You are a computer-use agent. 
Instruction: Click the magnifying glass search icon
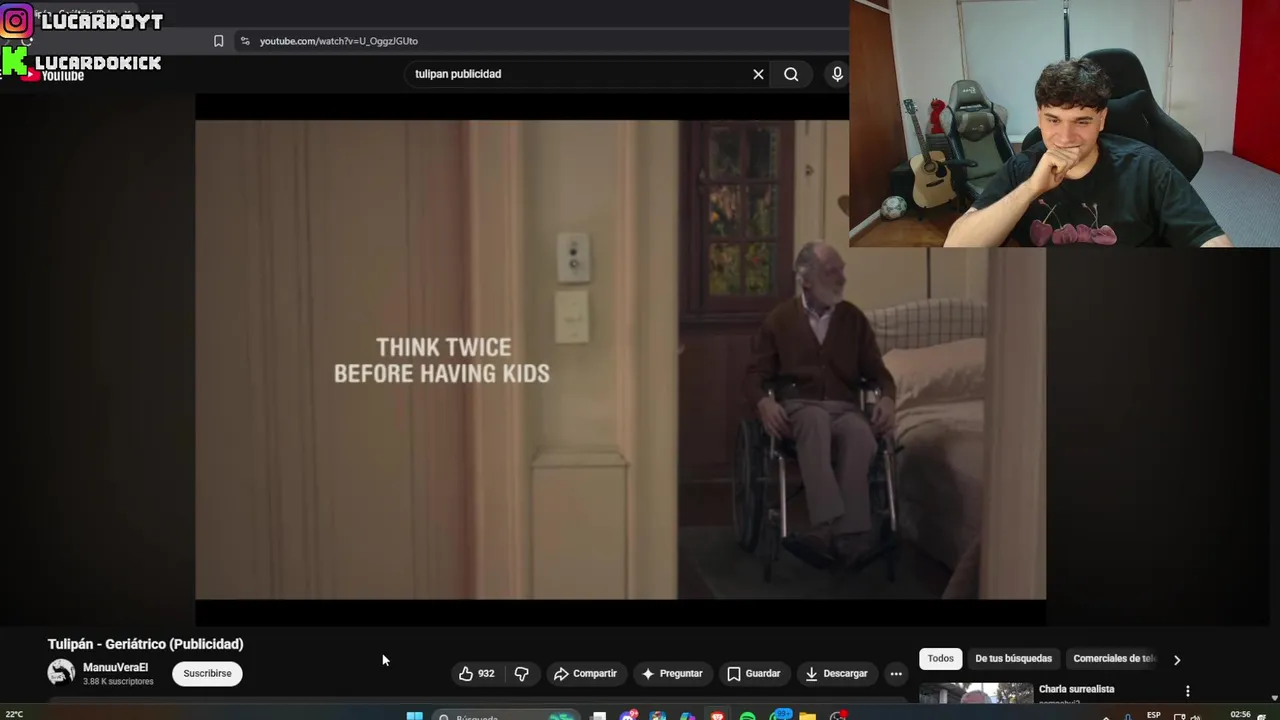791,74
